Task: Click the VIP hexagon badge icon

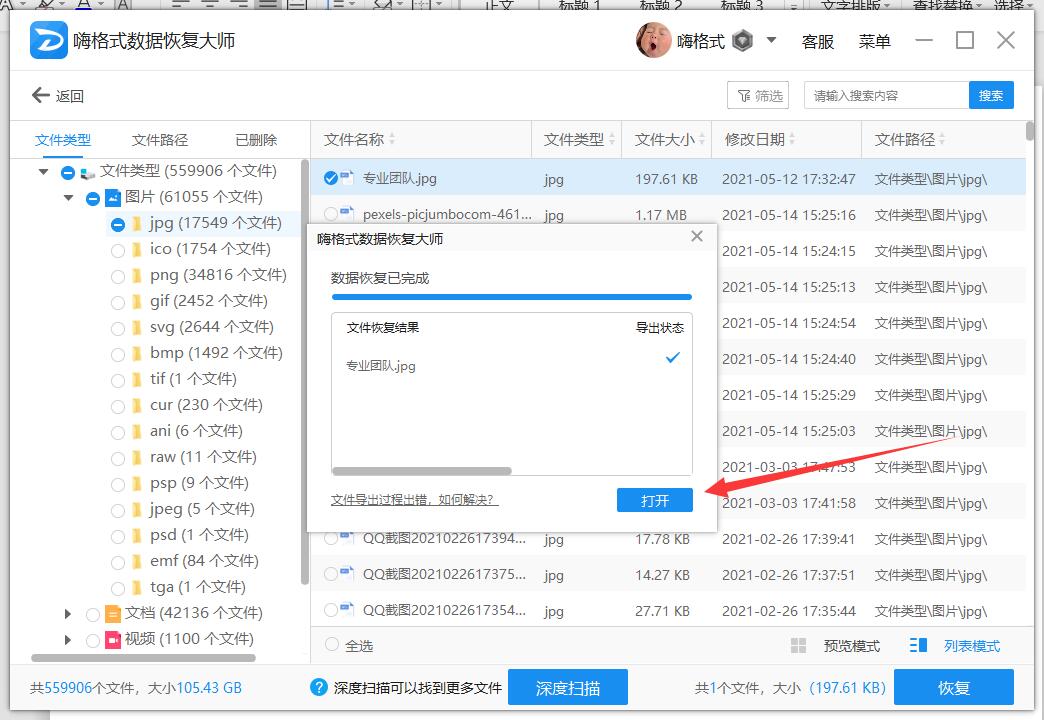Action: click(742, 41)
